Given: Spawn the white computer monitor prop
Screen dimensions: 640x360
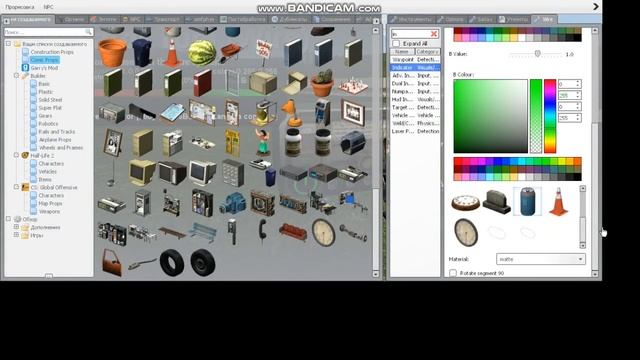Looking at the screenshot, I should tap(202, 173).
